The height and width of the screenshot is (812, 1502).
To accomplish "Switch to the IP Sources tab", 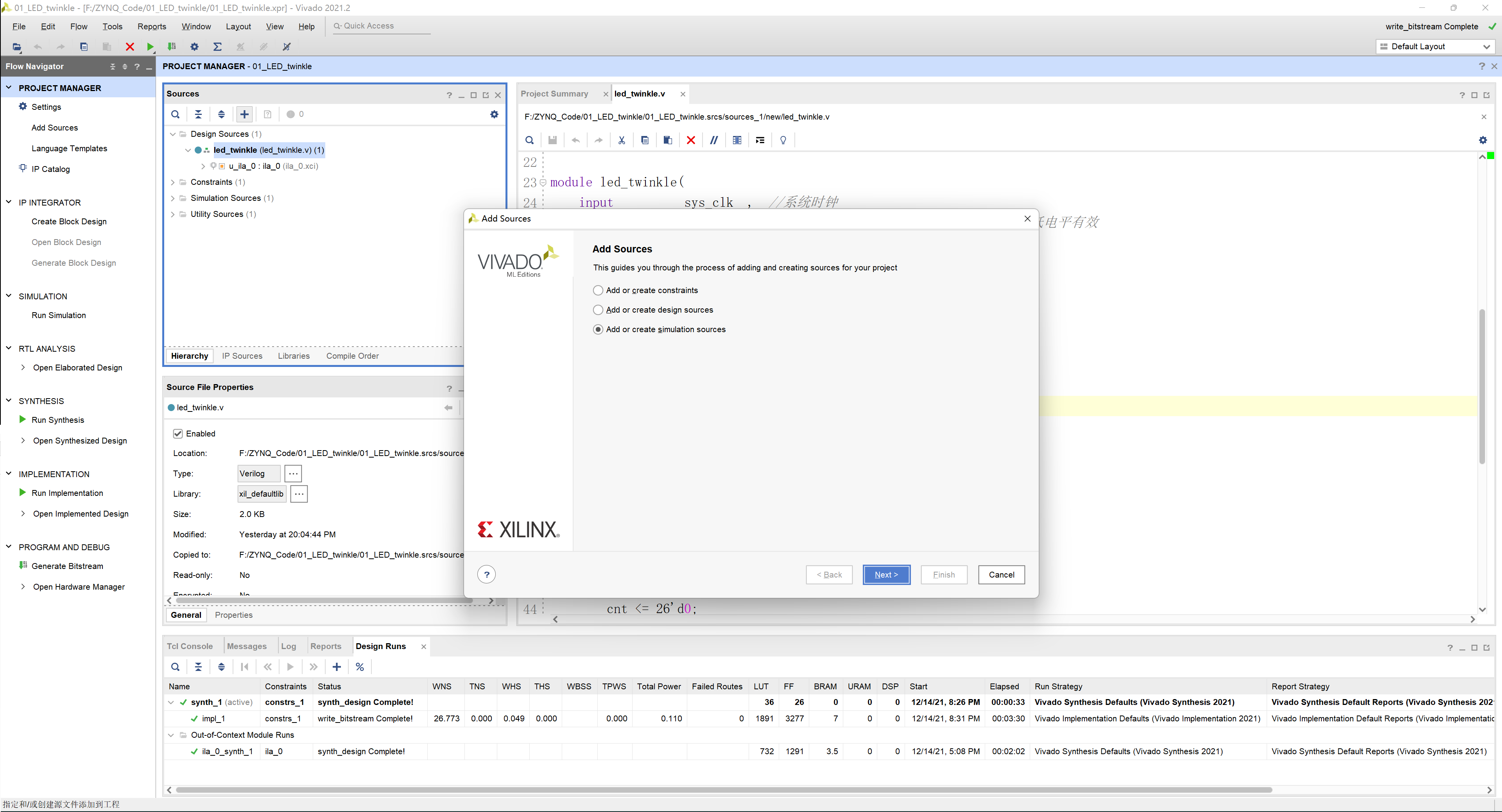I will click(x=243, y=355).
